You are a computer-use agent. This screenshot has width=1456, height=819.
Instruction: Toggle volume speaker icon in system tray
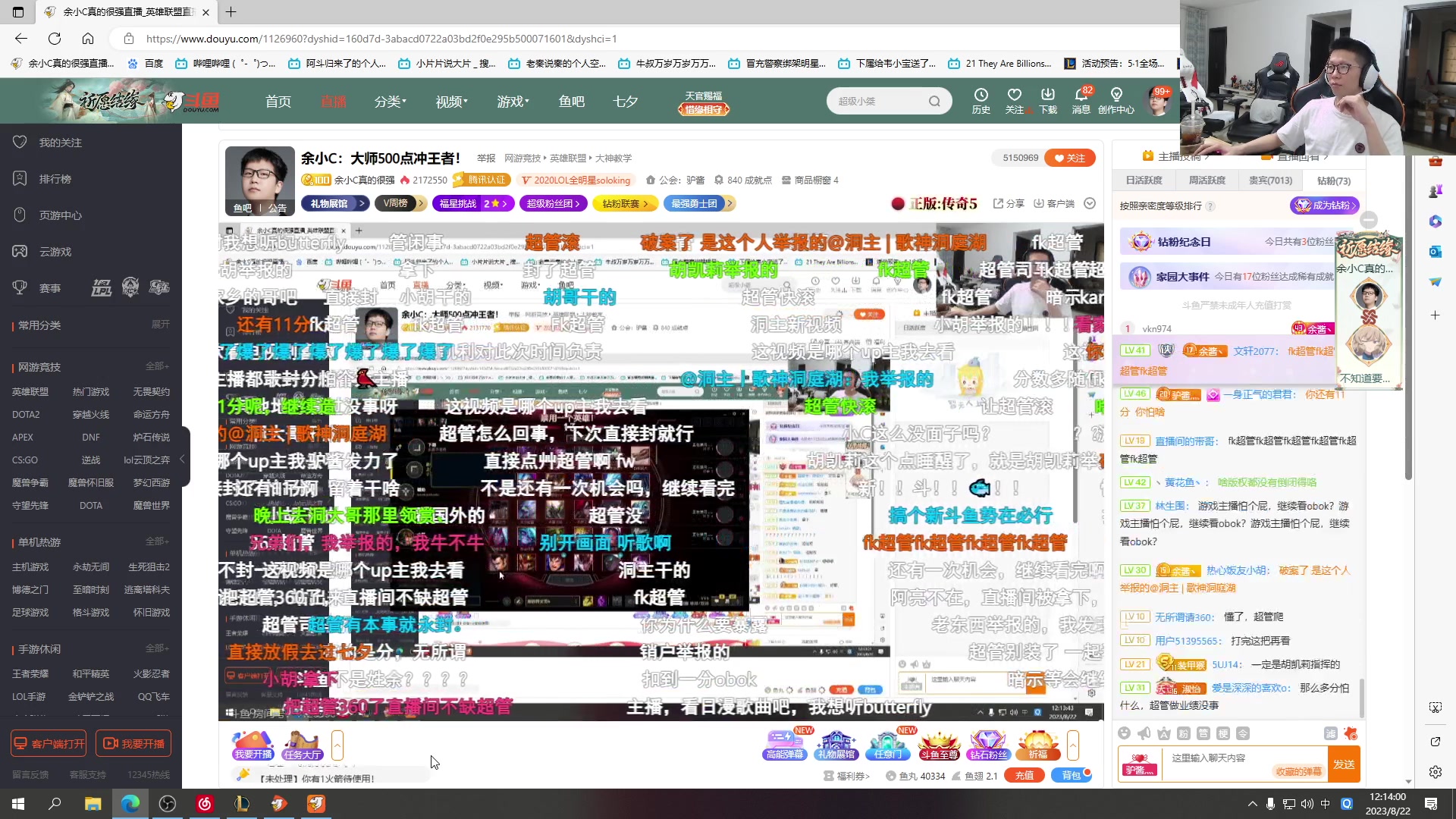1307,804
